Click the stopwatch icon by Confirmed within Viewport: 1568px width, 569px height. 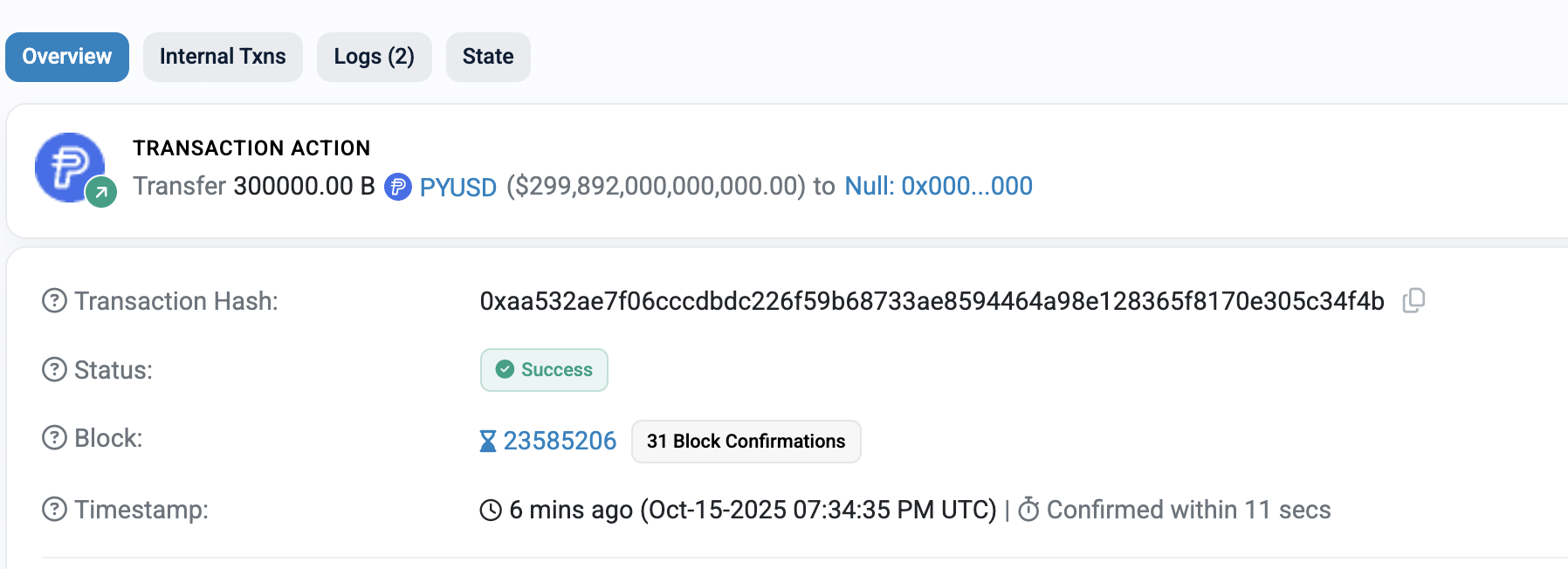(1029, 510)
